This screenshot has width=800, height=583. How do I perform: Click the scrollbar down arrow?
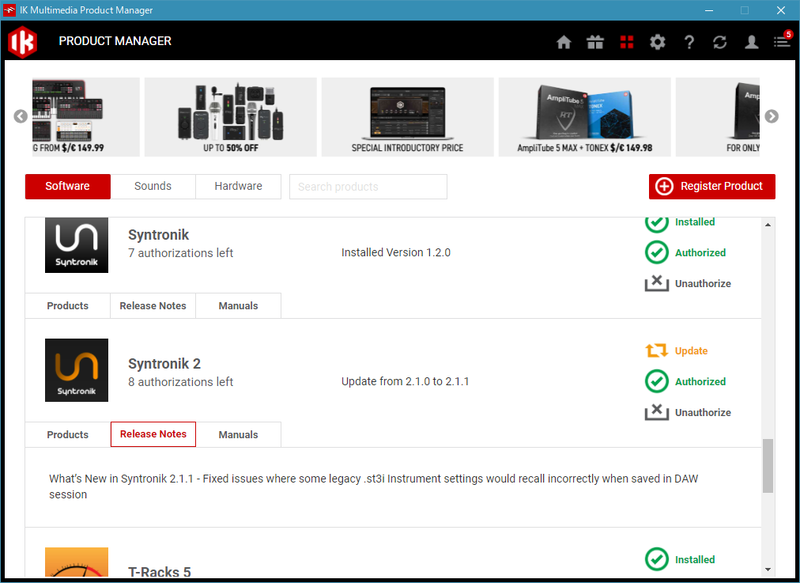(x=768, y=570)
